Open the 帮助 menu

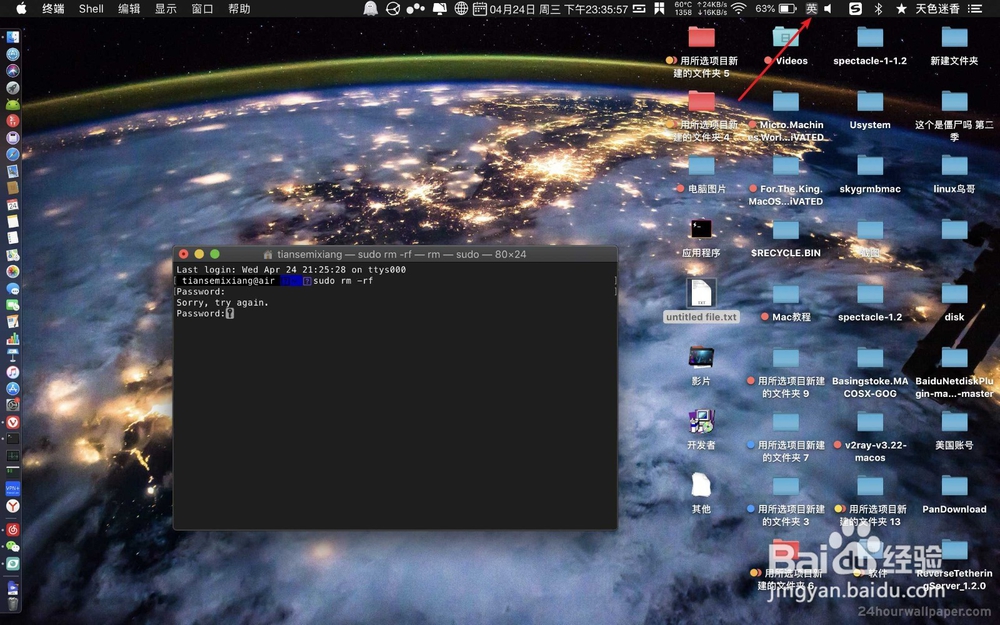[x=239, y=8]
